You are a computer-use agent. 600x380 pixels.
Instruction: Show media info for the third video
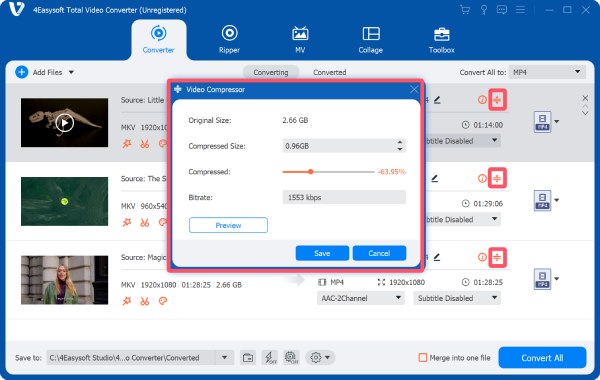(482, 257)
